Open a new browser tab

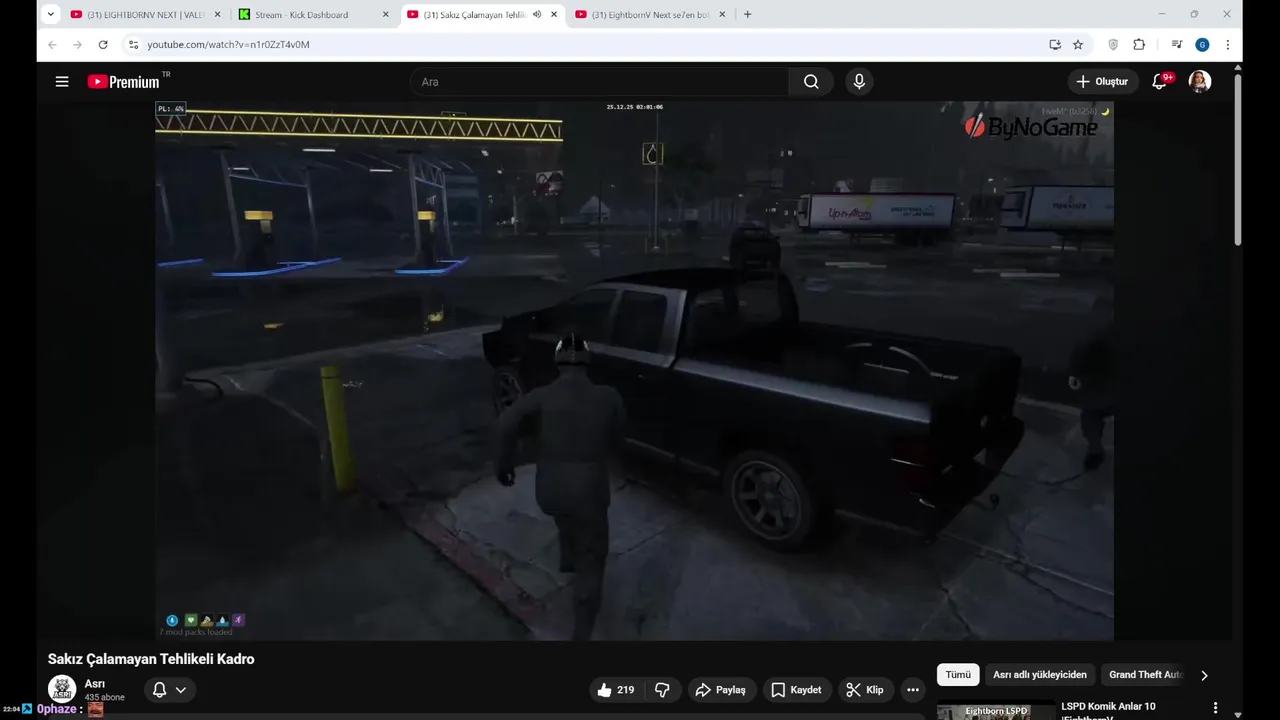pos(747,14)
